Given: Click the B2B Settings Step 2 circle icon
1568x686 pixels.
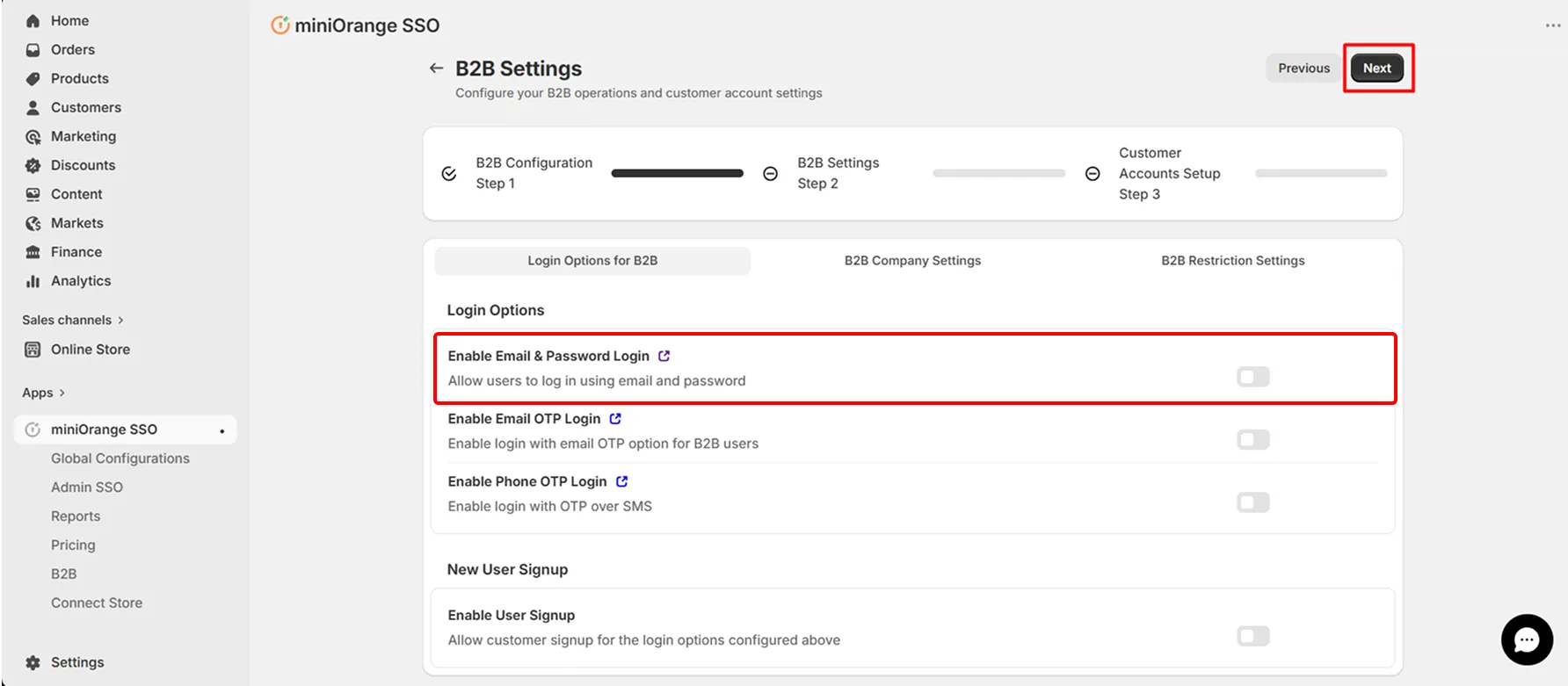Looking at the screenshot, I should (x=770, y=174).
